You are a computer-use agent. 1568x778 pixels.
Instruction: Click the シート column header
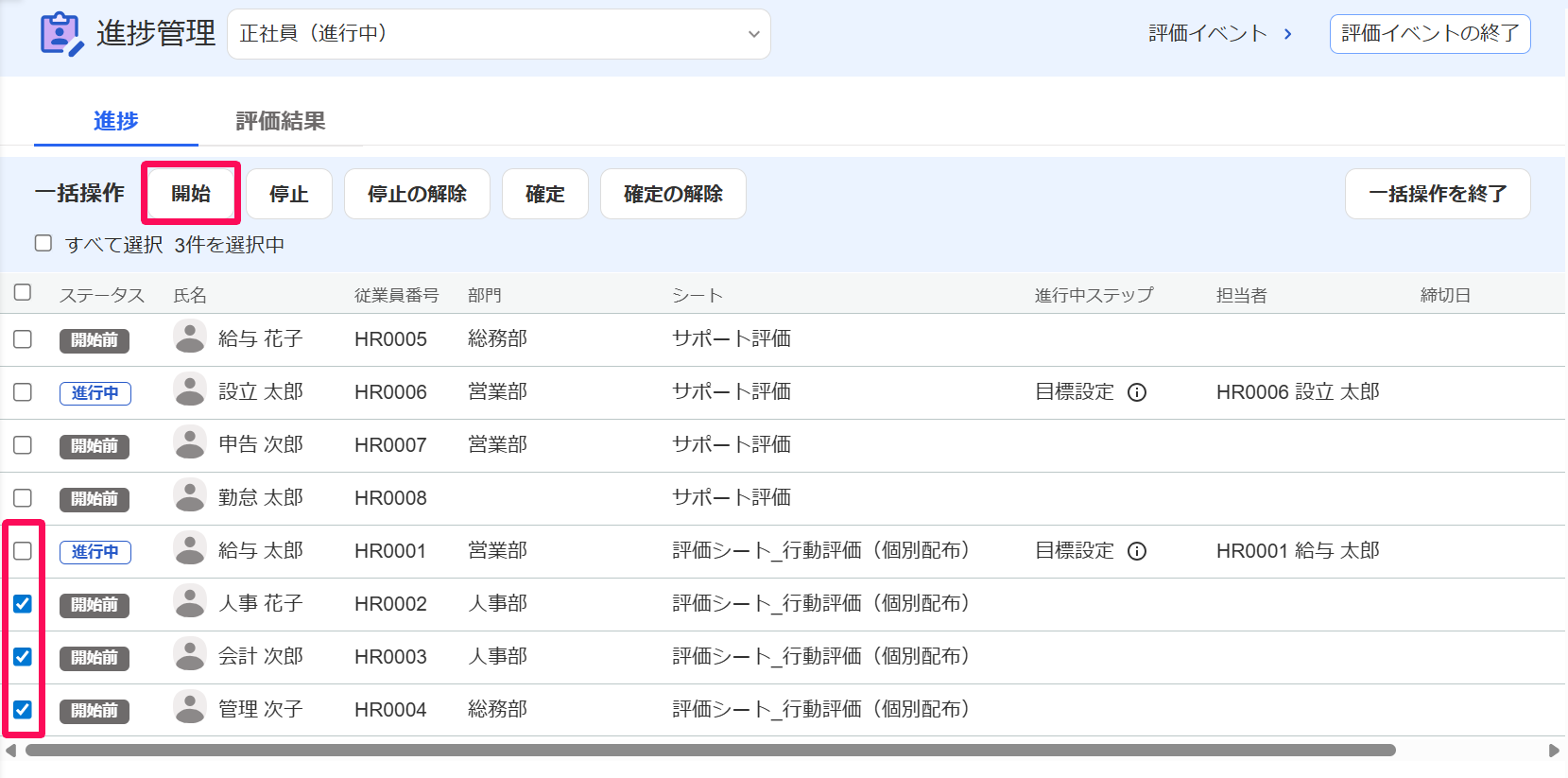[698, 296]
